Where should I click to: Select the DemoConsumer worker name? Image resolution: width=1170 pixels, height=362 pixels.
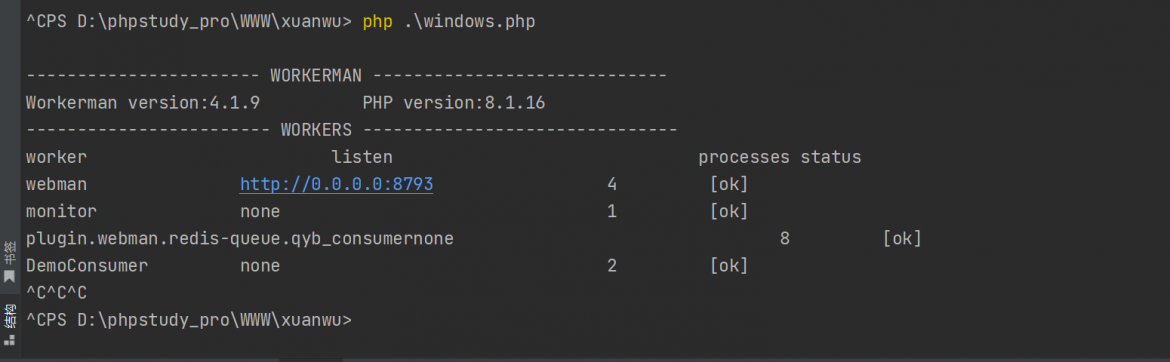[x=87, y=266]
